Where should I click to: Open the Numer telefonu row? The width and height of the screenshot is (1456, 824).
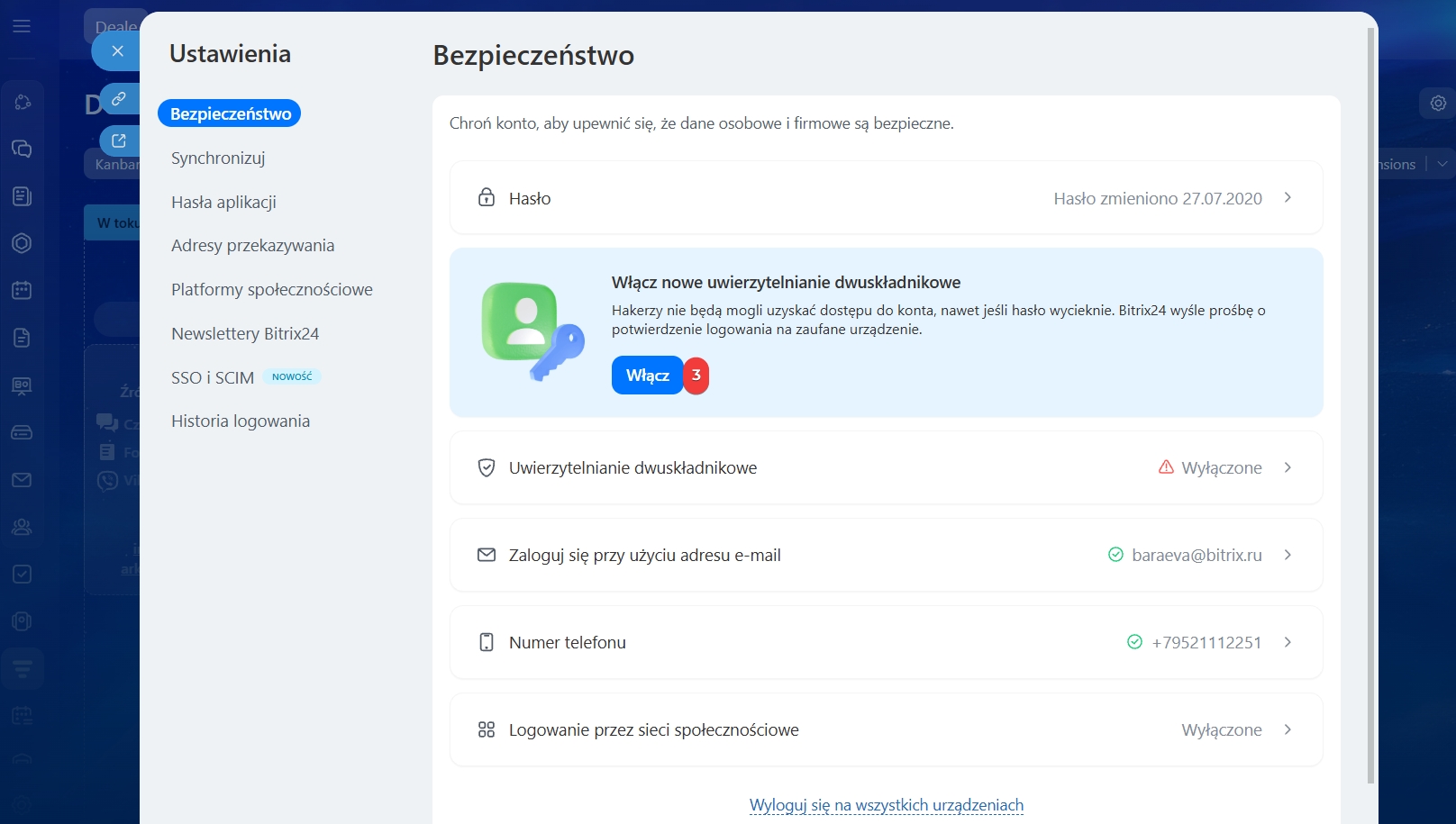coord(886,642)
